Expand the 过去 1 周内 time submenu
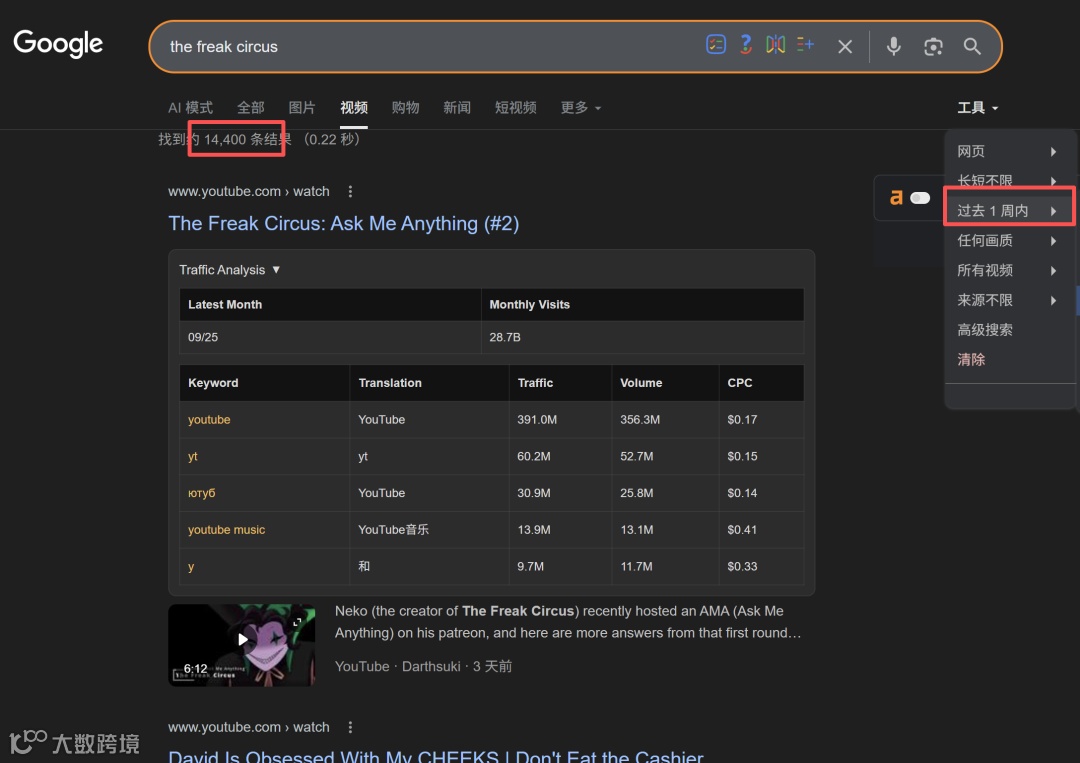This screenshot has width=1080, height=763. click(x=1009, y=211)
